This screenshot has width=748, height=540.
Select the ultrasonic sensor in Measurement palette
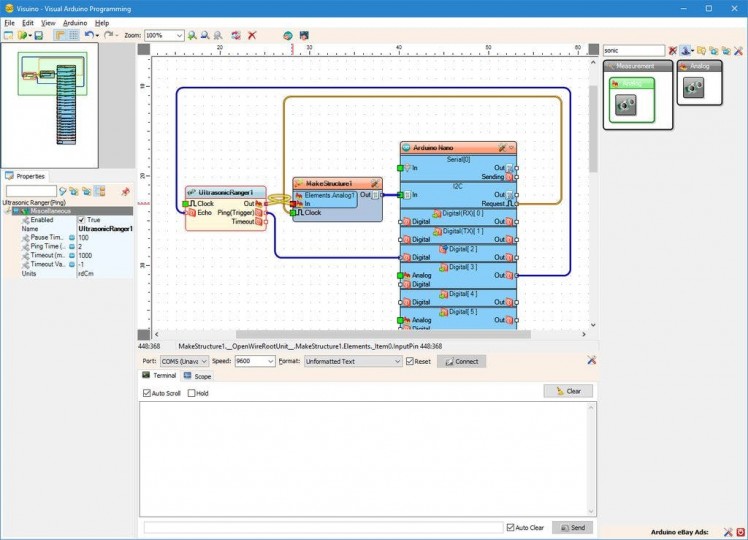pyautogui.click(x=627, y=103)
